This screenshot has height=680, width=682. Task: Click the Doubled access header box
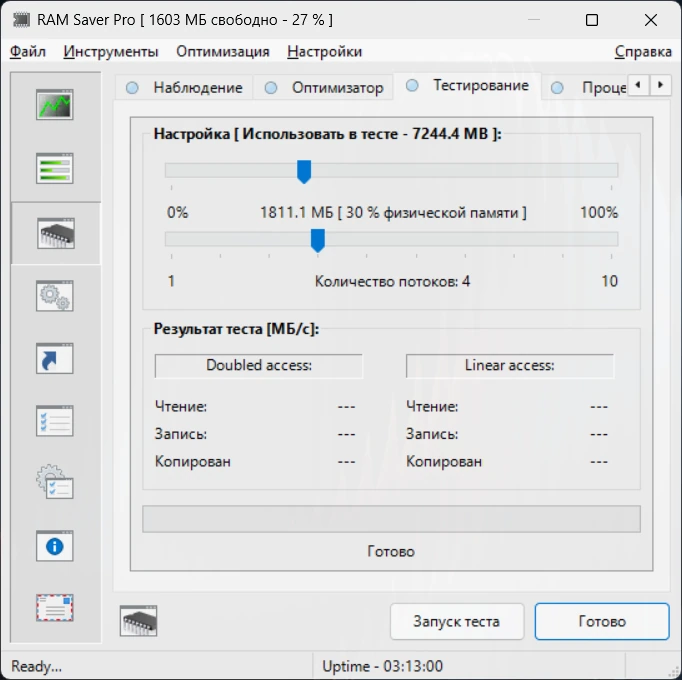coord(258,365)
